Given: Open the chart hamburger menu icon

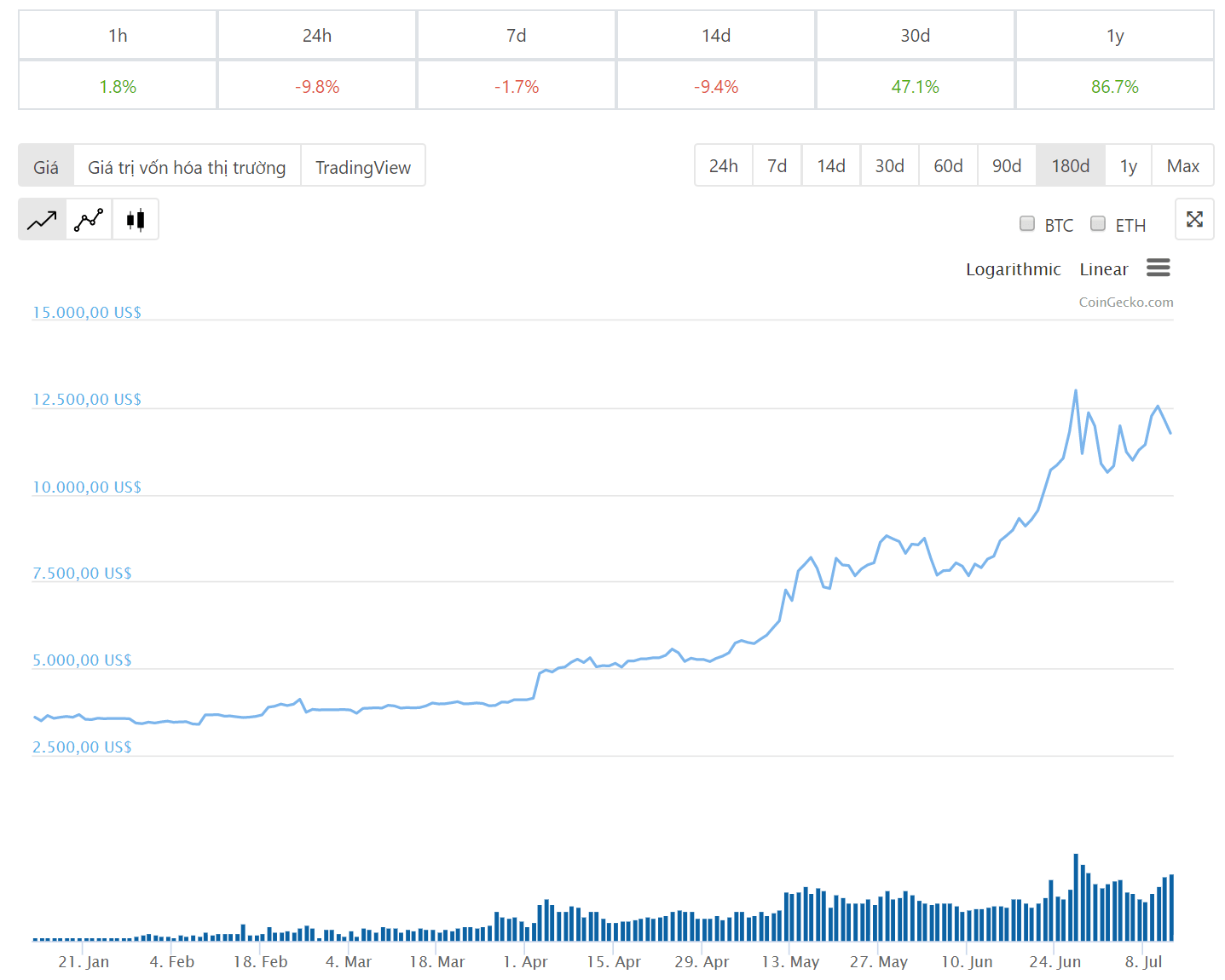Looking at the screenshot, I should point(1158,268).
